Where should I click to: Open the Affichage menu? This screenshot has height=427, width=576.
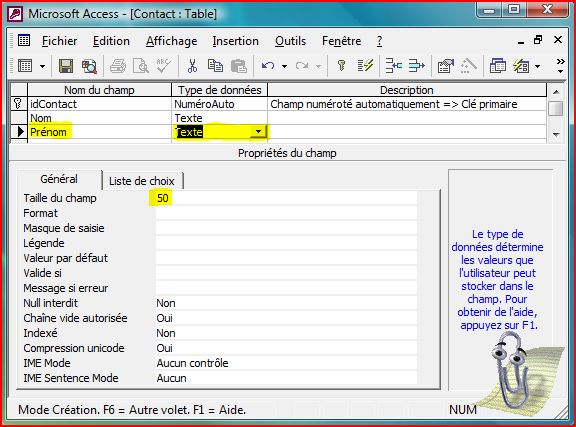click(172, 41)
